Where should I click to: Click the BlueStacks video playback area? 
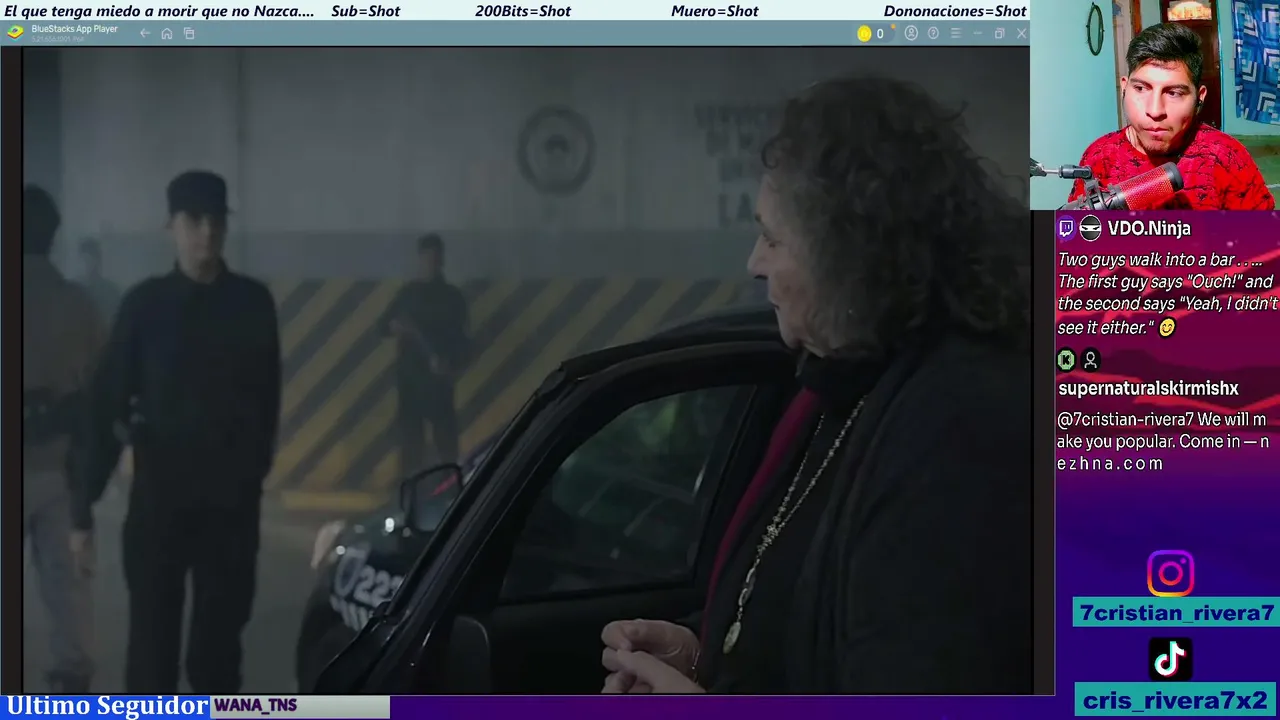click(x=527, y=370)
